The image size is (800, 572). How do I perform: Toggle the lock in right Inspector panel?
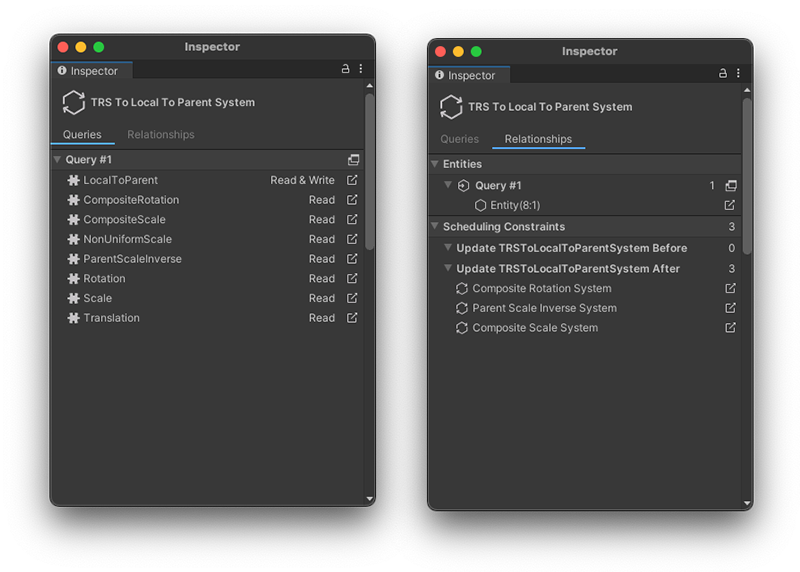(x=723, y=74)
